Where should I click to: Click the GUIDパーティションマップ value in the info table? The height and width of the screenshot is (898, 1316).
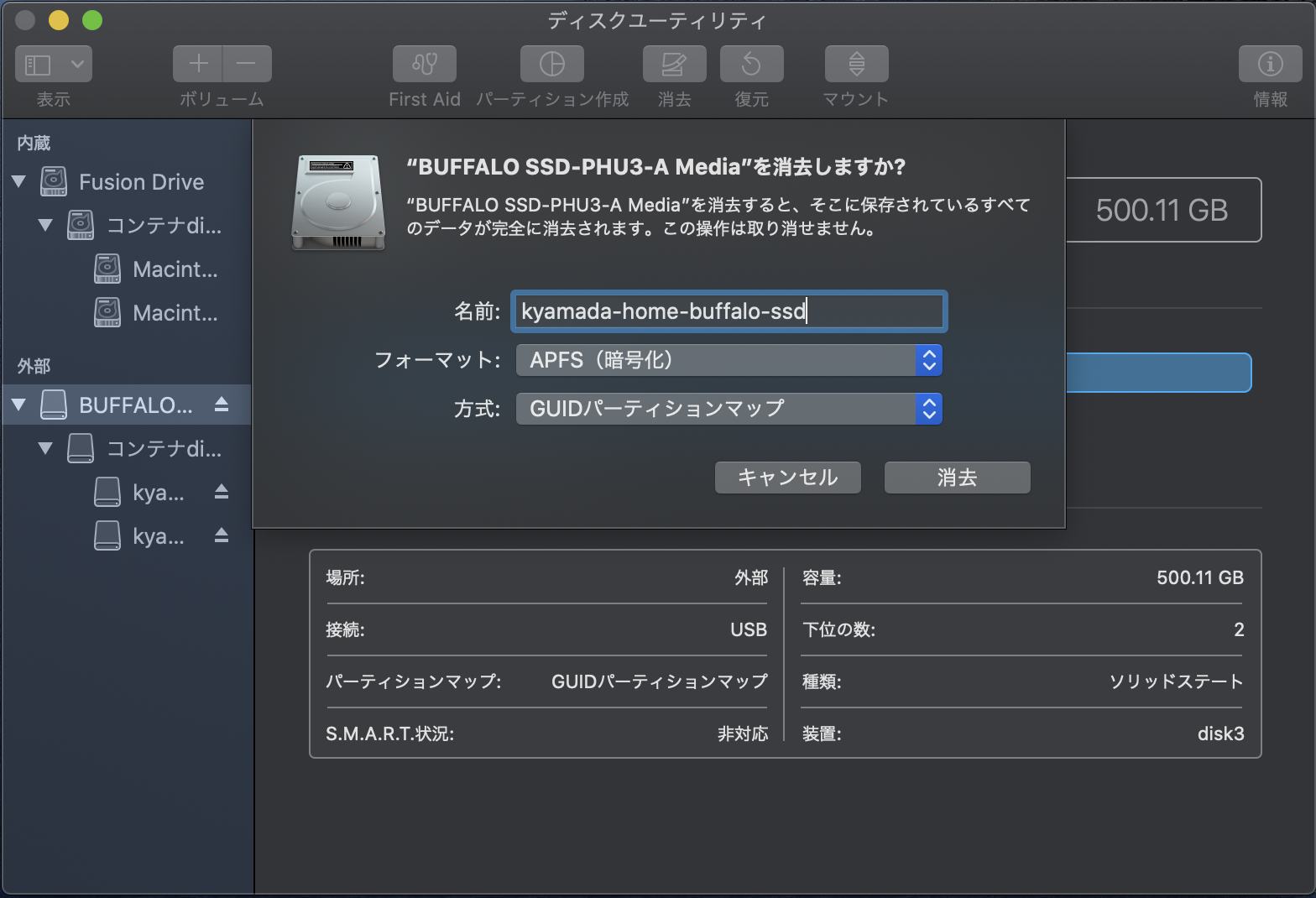660,681
